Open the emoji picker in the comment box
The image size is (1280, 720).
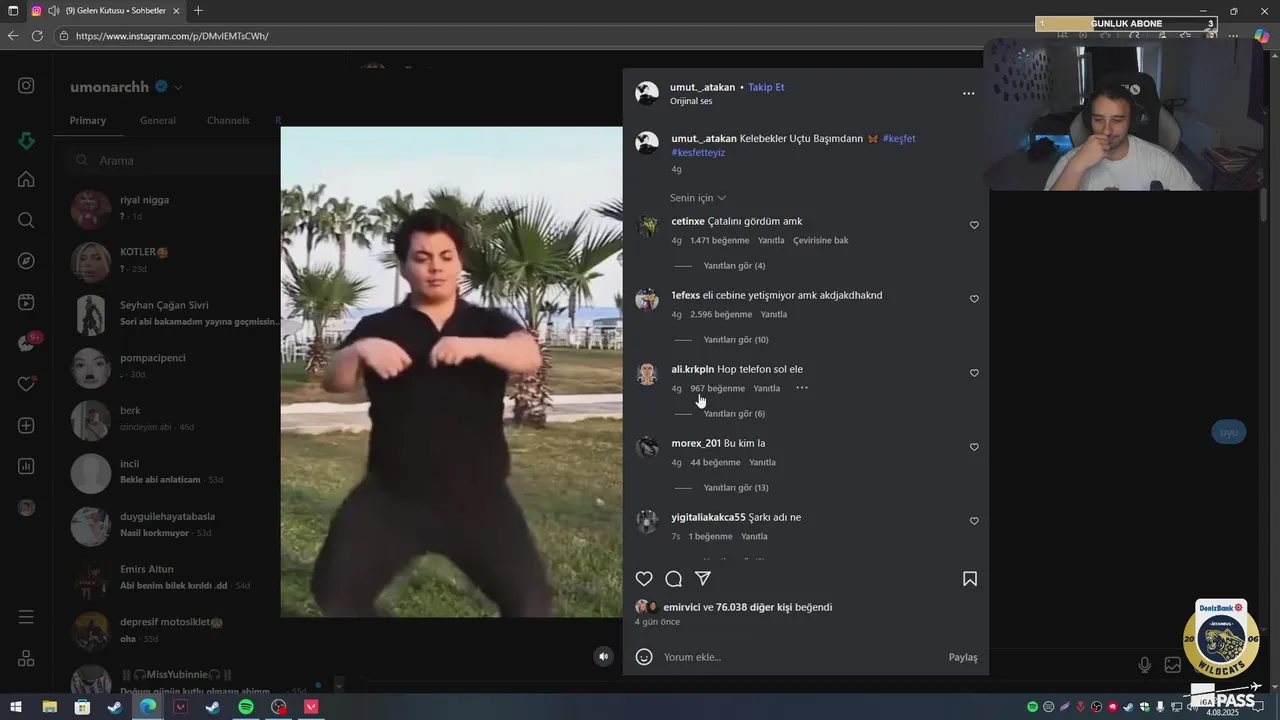645,657
